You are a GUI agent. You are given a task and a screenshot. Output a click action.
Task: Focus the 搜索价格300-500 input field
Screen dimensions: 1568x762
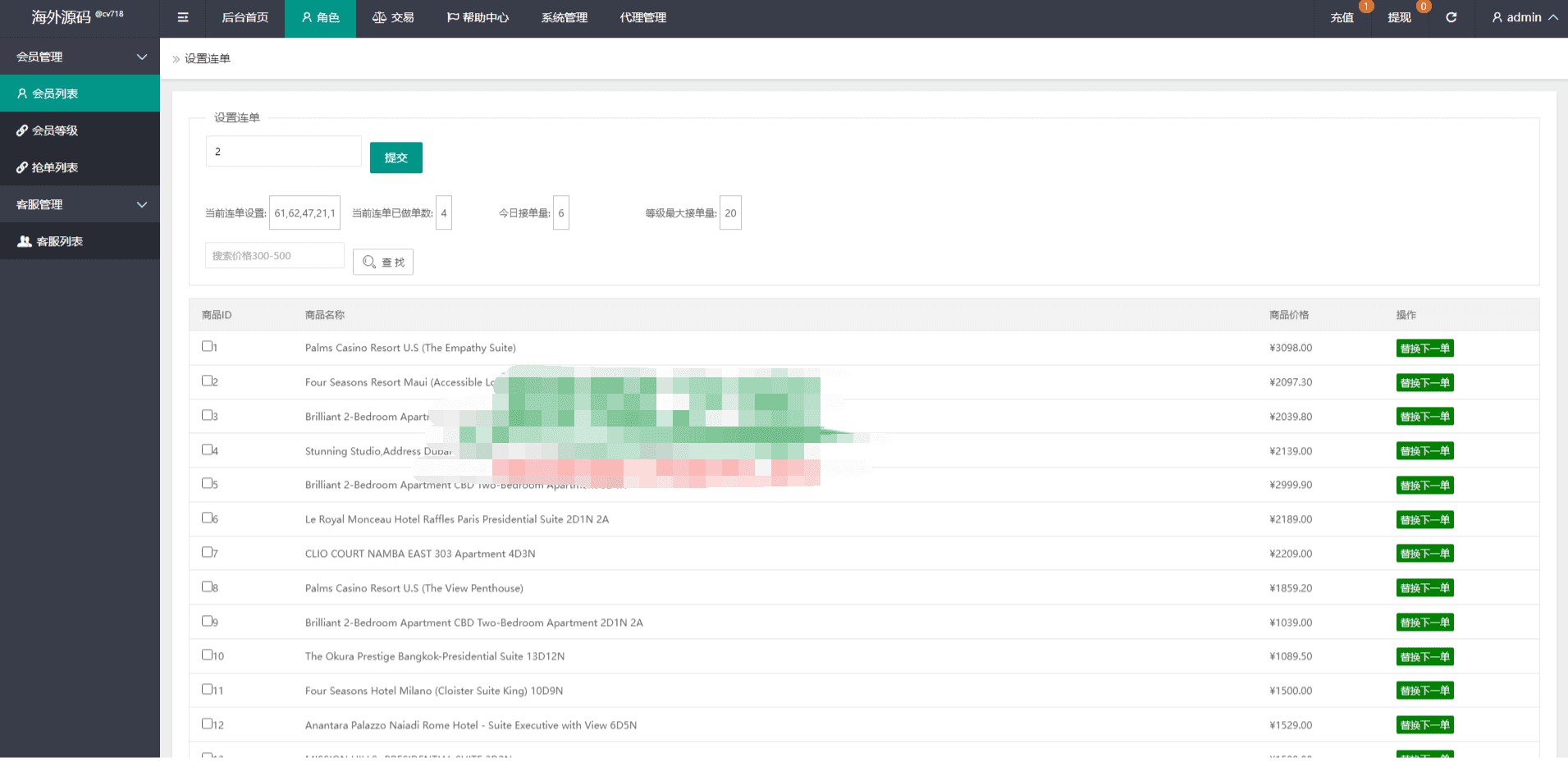[x=275, y=255]
